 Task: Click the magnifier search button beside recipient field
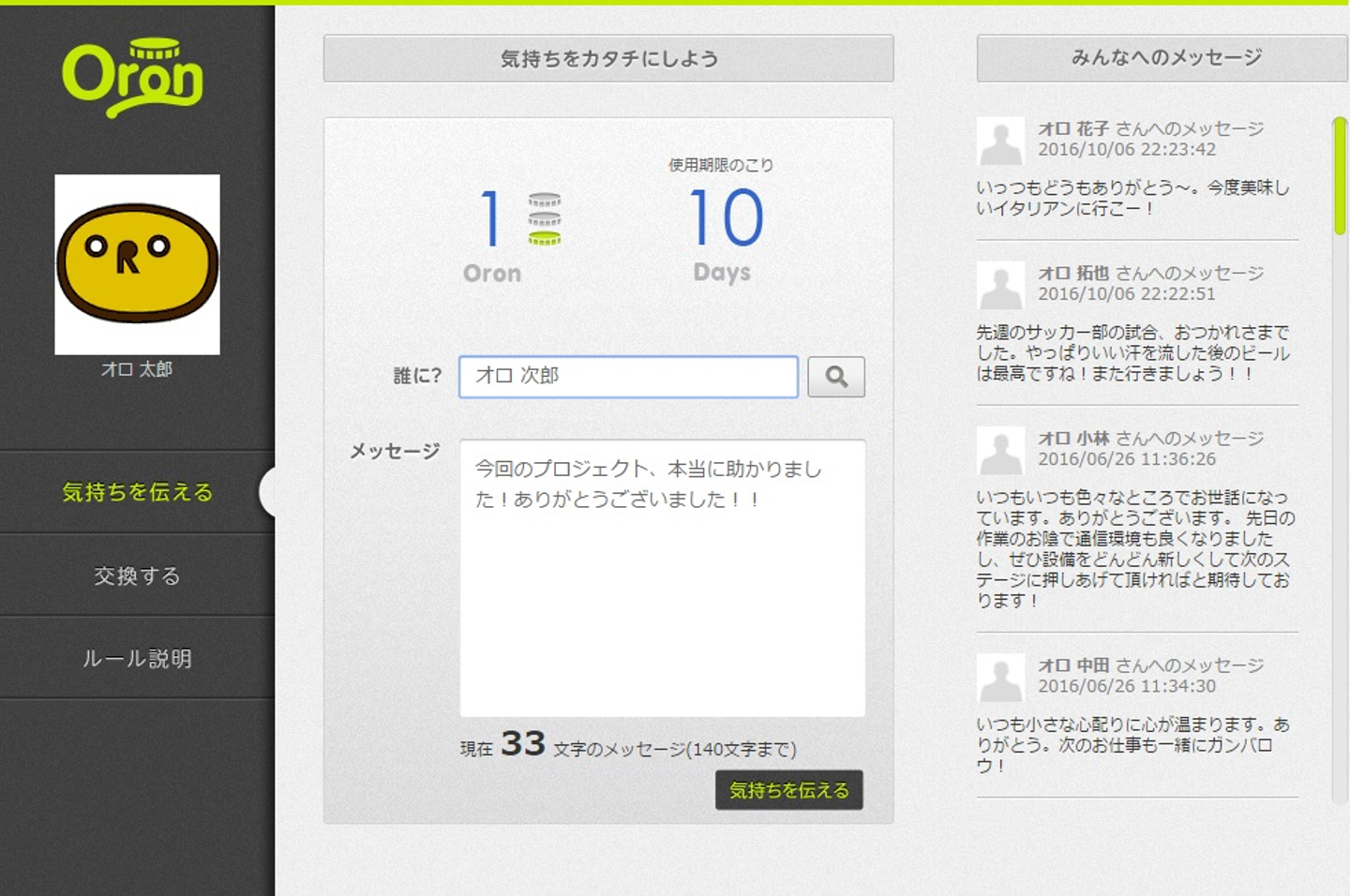click(836, 377)
